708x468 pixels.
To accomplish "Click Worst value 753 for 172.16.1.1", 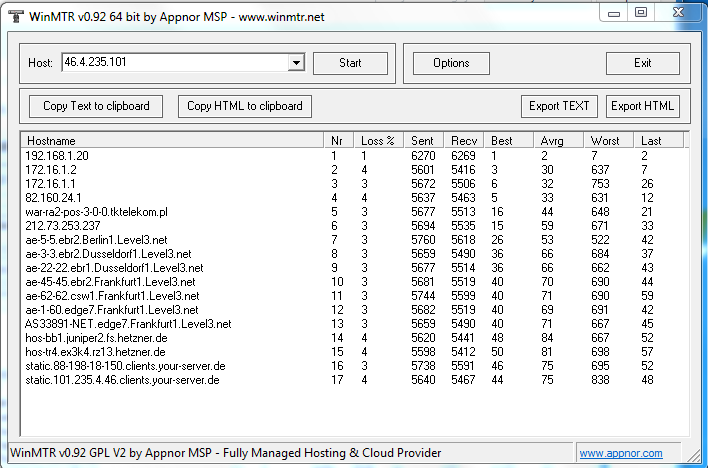I will point(600,184).
